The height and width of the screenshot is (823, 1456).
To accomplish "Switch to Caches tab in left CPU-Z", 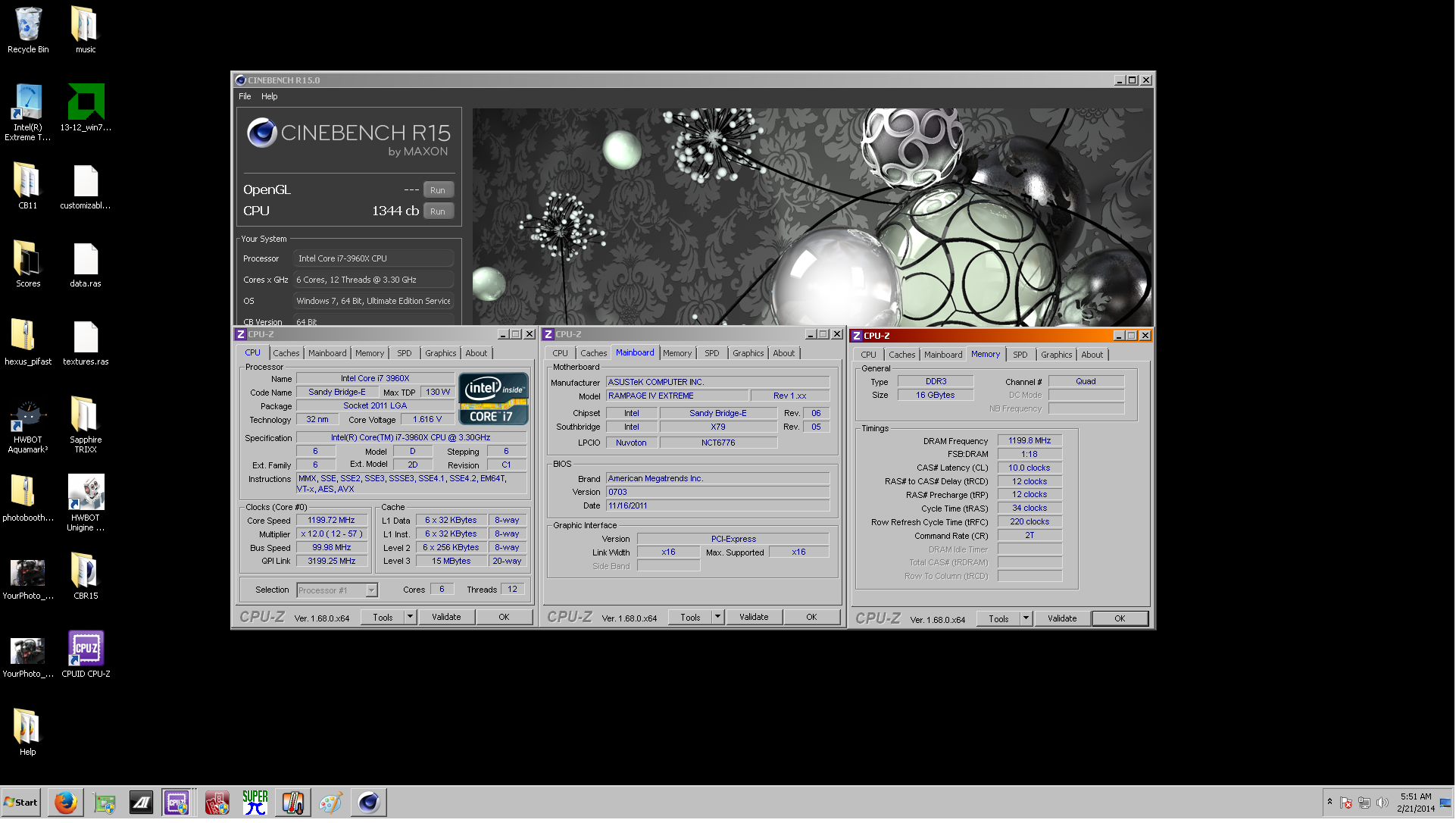I will (x=286, y=353).
